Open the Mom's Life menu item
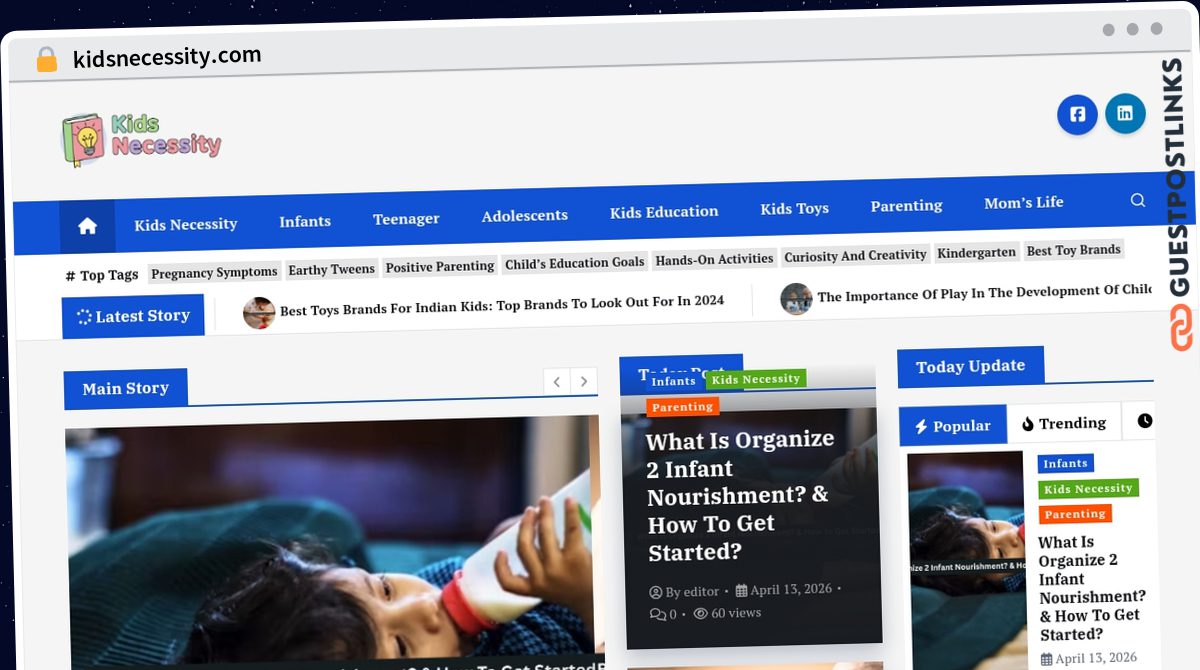Image resolution: width=1200 pixels, height=670 pixels. pyautogui.click(x=1024, y=202)
